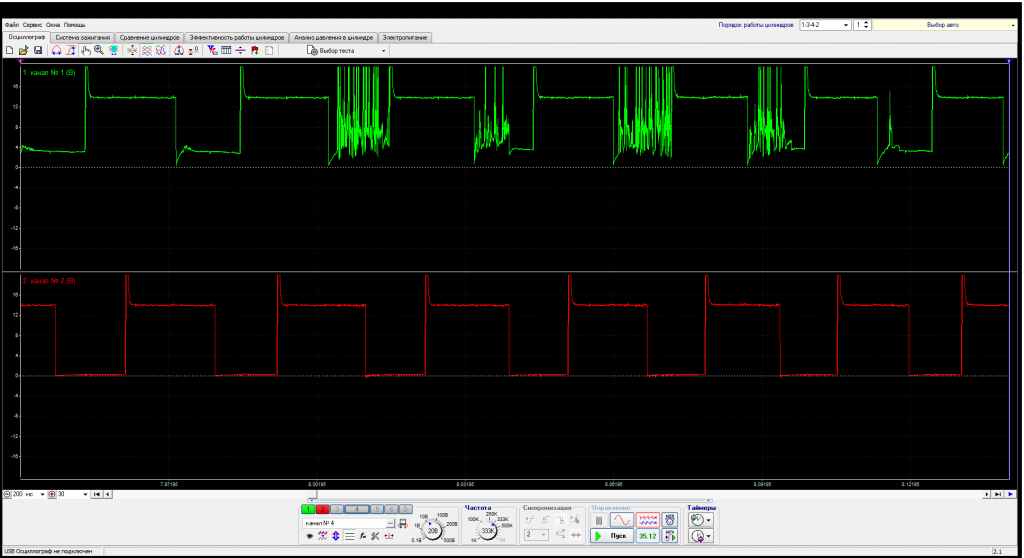
Task: Toggle red channel 2 button
Action: (322, 509)
